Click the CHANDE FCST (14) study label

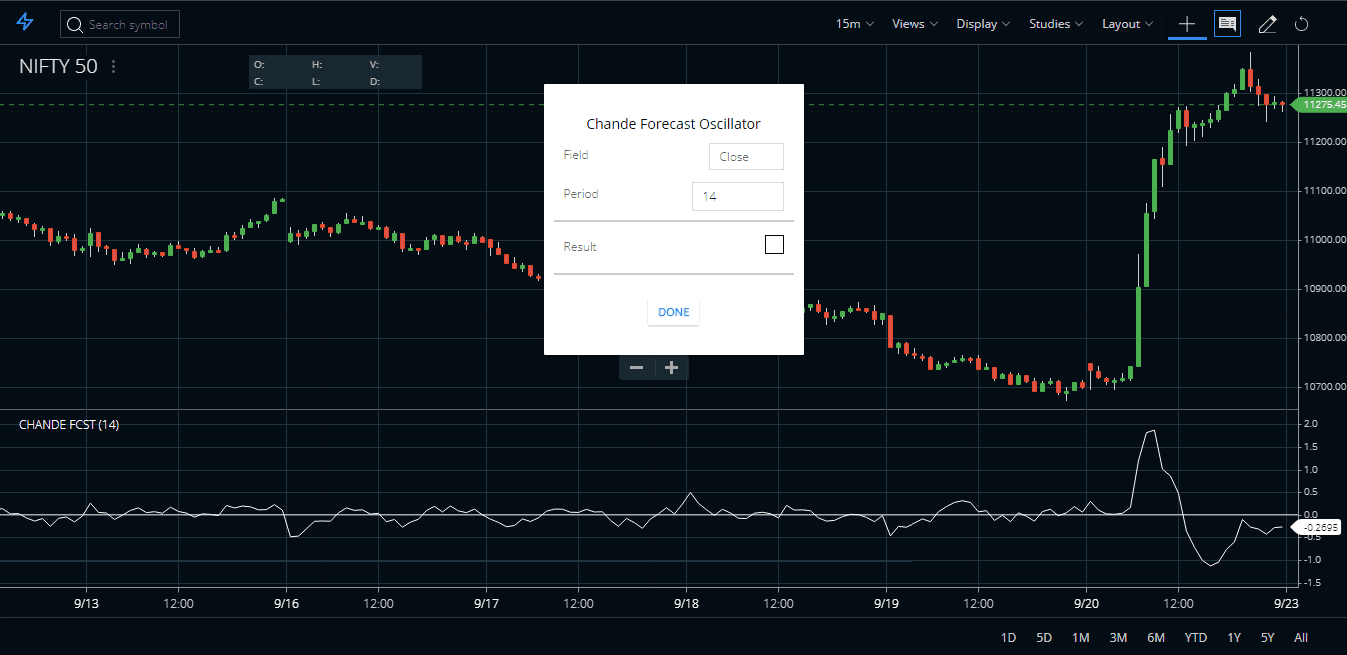pyautogui.click(x=69, y=425)
